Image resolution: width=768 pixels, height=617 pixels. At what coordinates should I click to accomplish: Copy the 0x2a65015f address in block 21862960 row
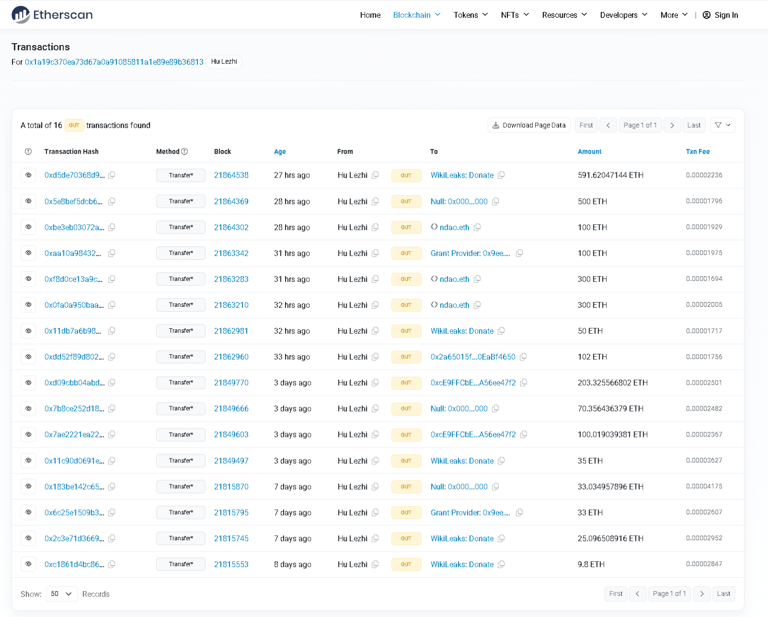[523, 357]
